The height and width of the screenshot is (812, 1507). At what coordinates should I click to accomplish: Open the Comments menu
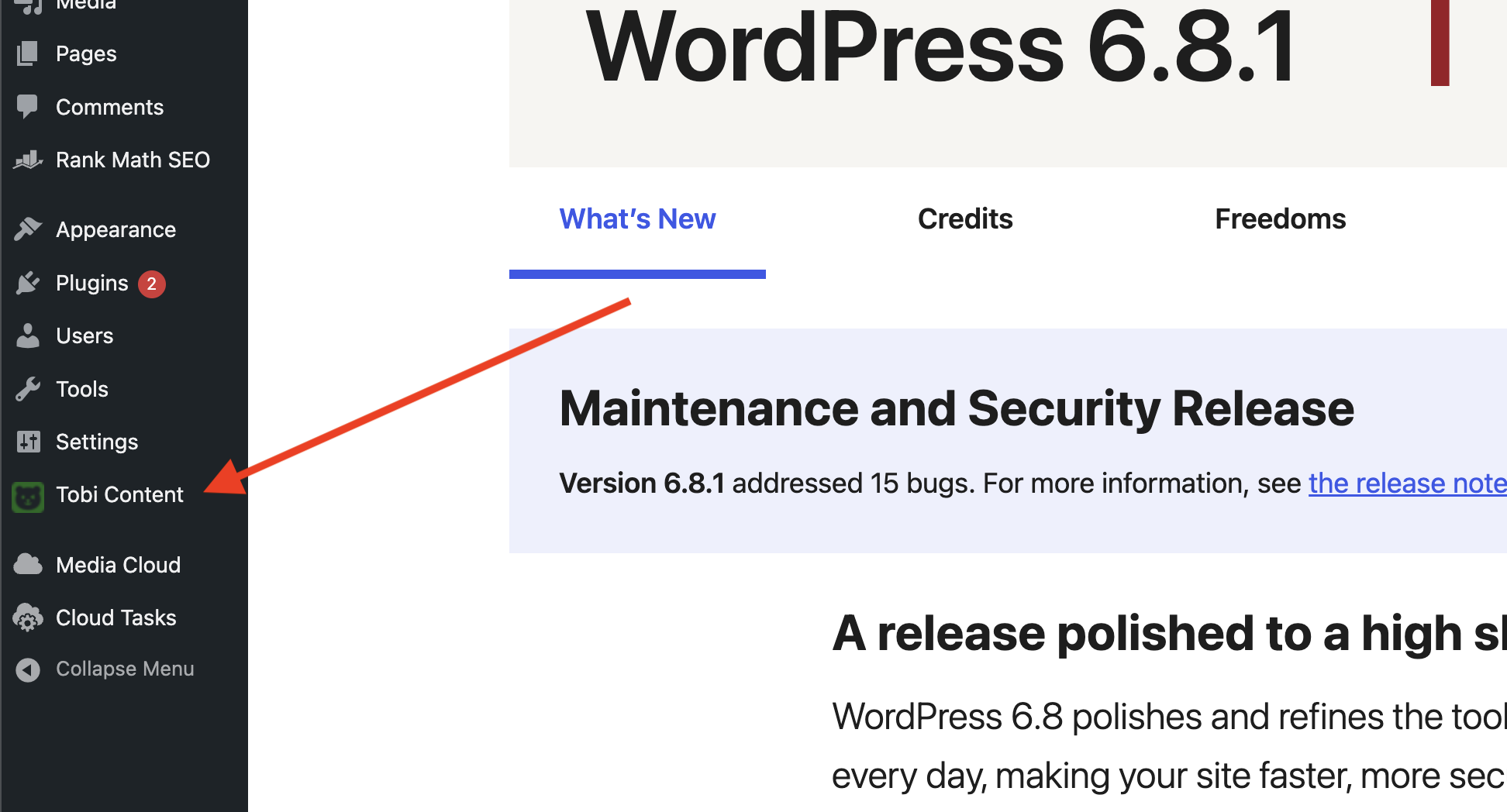pyautogui.click(x=110, y=107)
